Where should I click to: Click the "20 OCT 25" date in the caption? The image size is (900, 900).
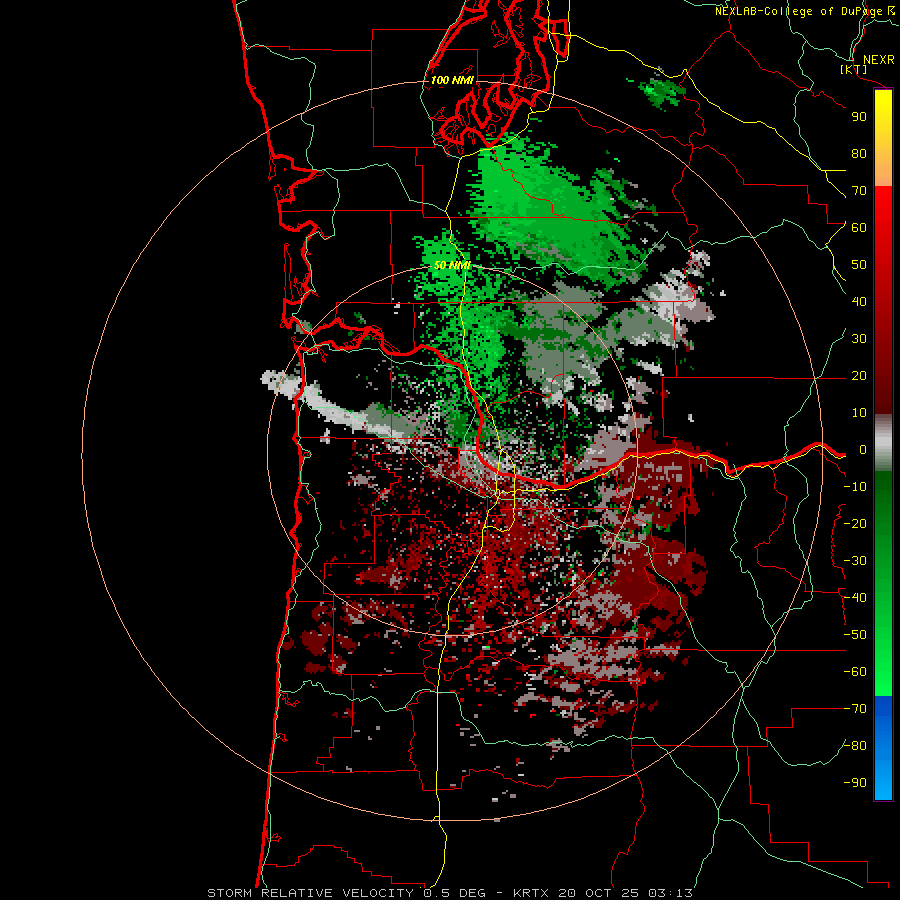click(600, 893)
